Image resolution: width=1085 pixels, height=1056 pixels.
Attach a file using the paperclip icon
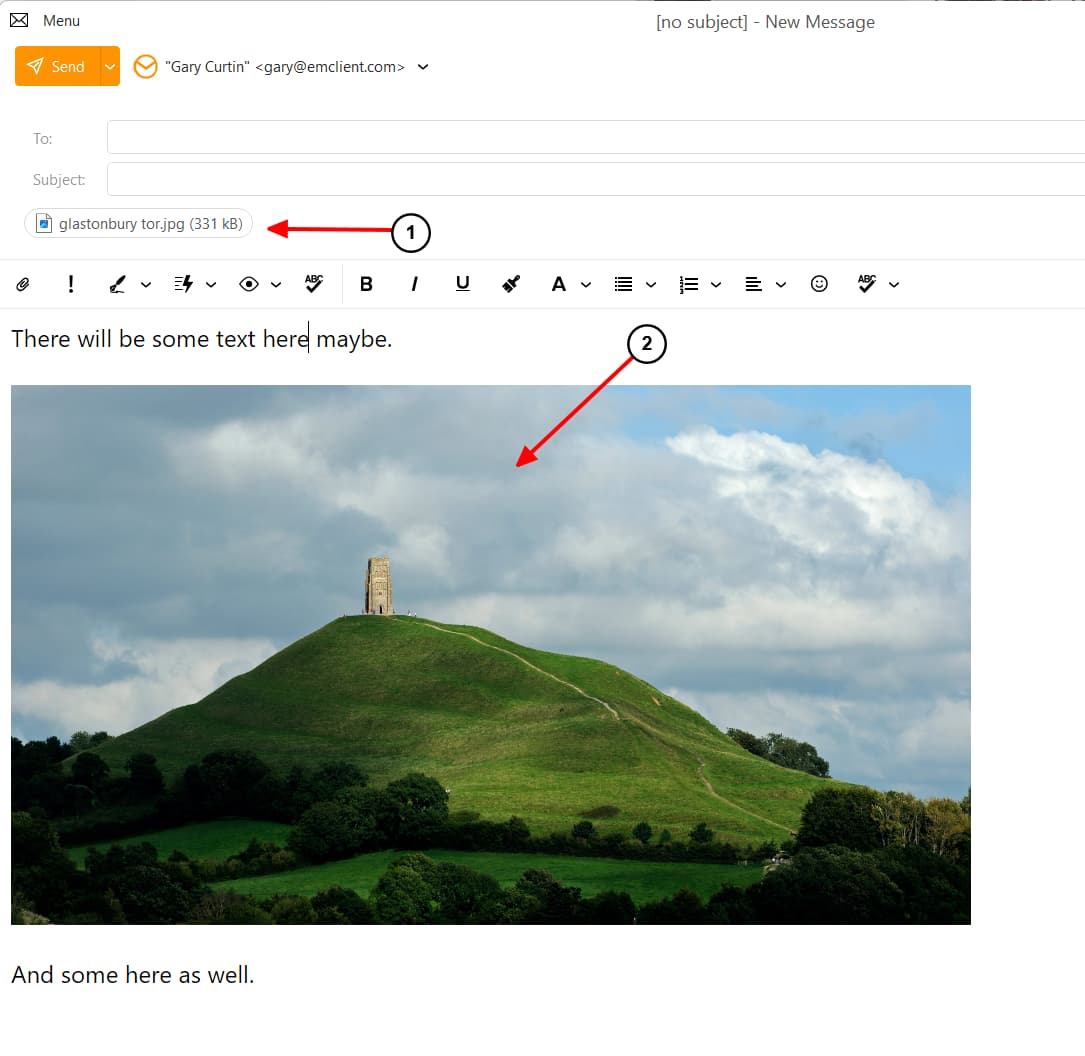[x=22, y=284]
